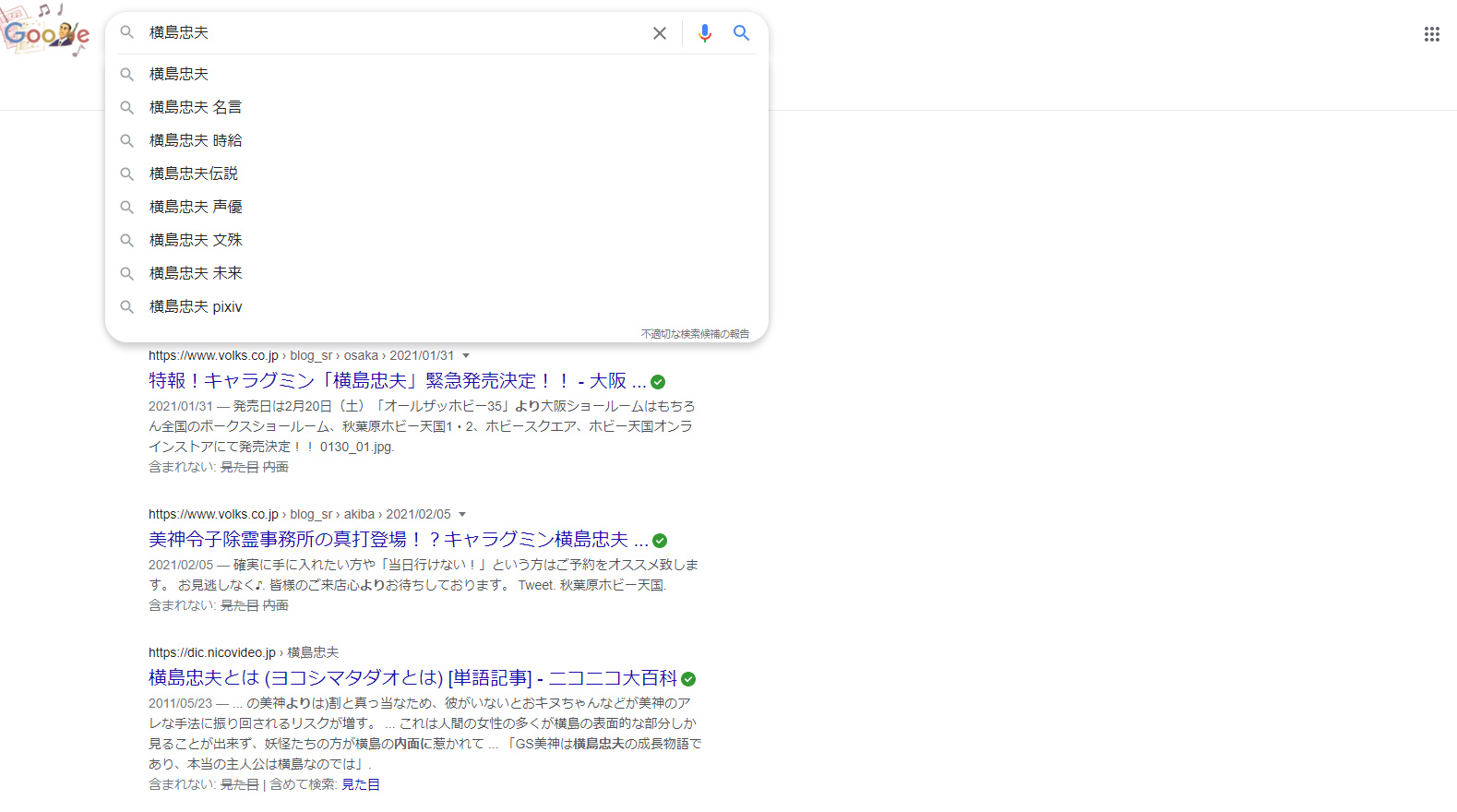Select suggestion 横島忠夫 名言
This screenshot has width=1457, height=812.
[436, 107]
